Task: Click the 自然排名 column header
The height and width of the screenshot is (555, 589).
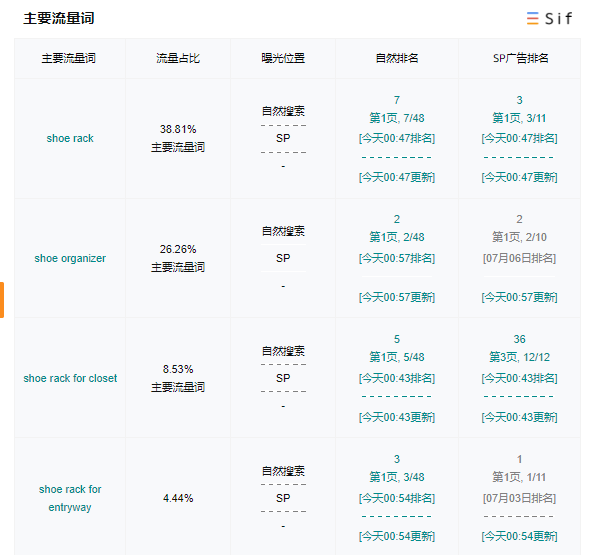Action: click(397, 58)
